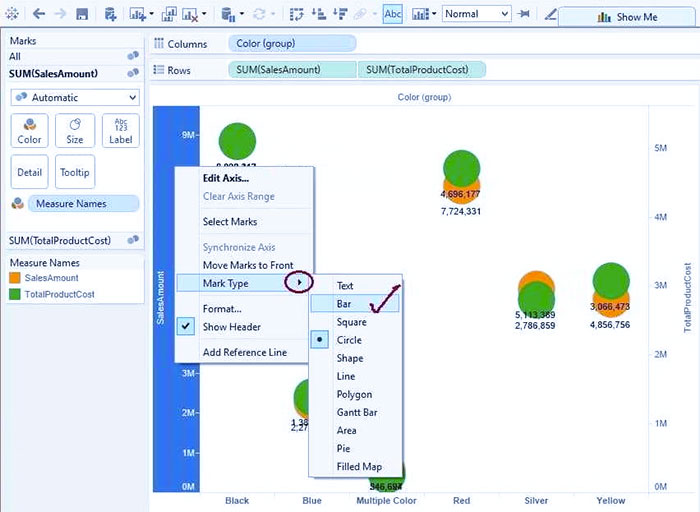This screenshot has height=512, width=700.
Task: Select Area mark type
Action: [355, 430]
